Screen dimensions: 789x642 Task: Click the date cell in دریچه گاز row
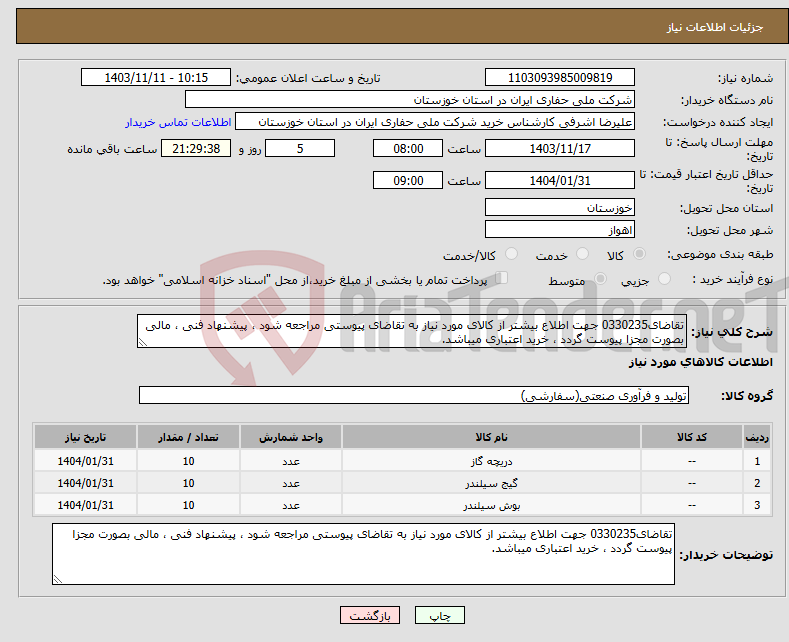(x=86, y=461)
